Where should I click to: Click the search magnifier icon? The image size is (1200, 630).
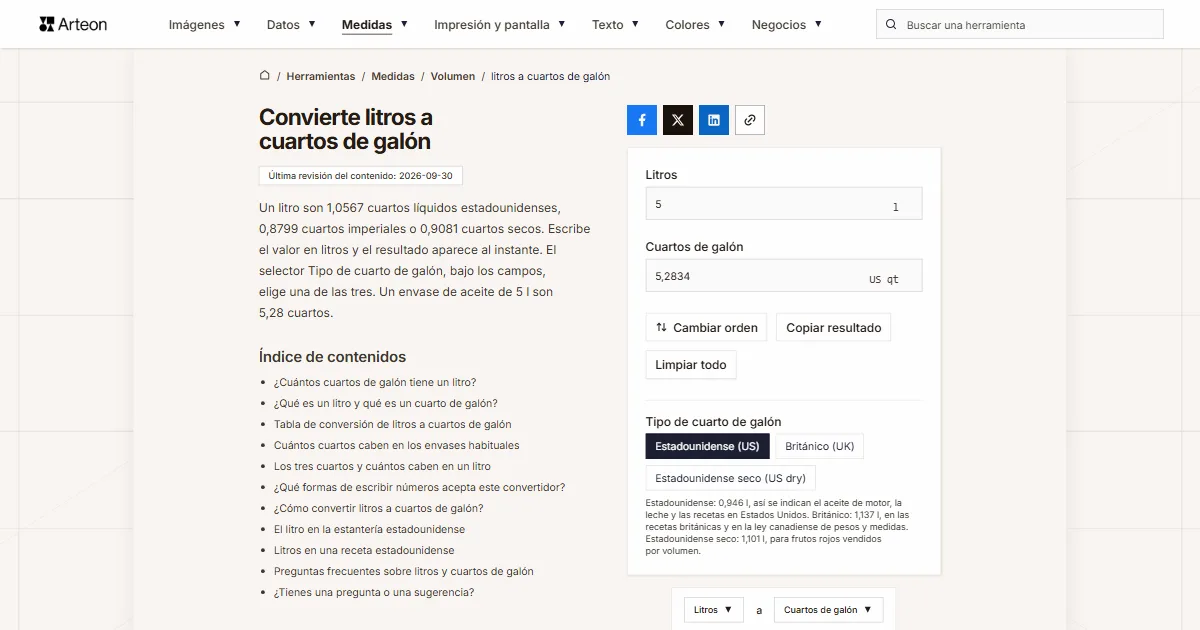(891, 25)
